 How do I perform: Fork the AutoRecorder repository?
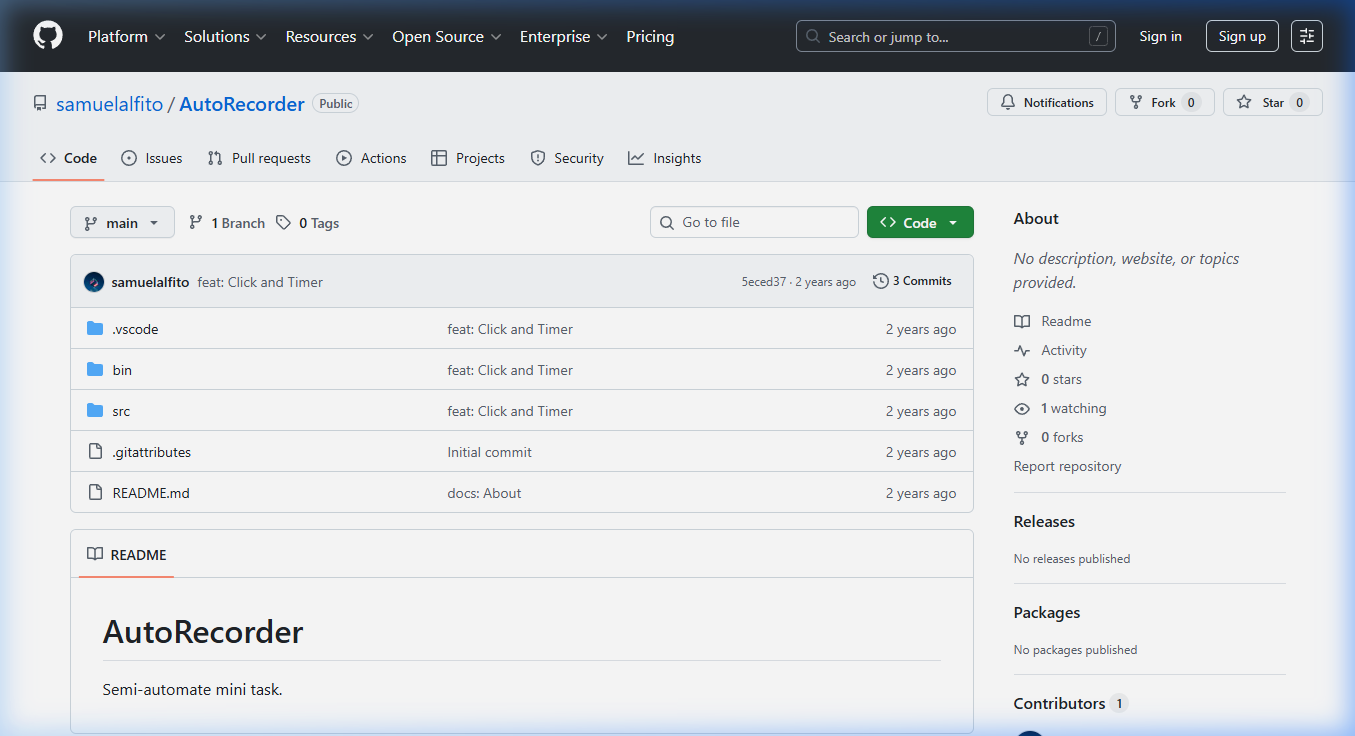pyautogui.click(x=1164, y=102)
